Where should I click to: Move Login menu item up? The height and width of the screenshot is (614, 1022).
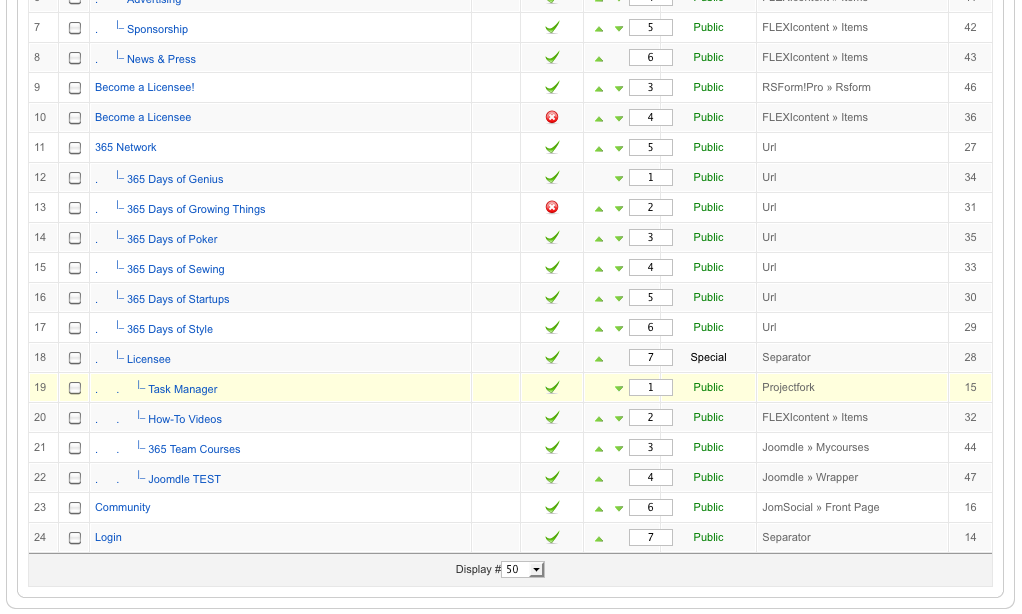click(x=599, y=538)
